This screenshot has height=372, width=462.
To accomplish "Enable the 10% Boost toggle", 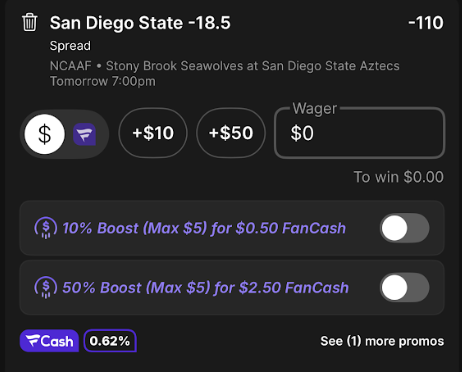I will [405, 228].
